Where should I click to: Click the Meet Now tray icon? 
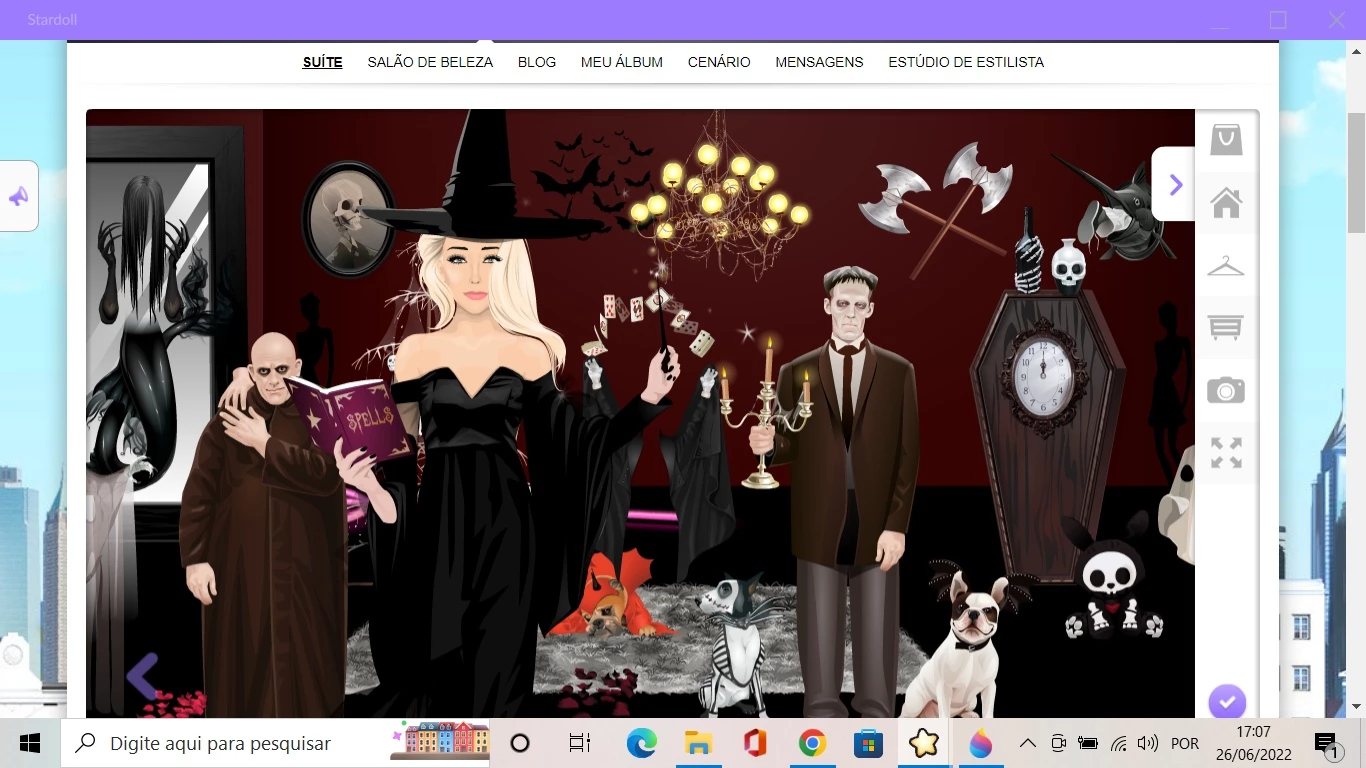coord(1058,743)
